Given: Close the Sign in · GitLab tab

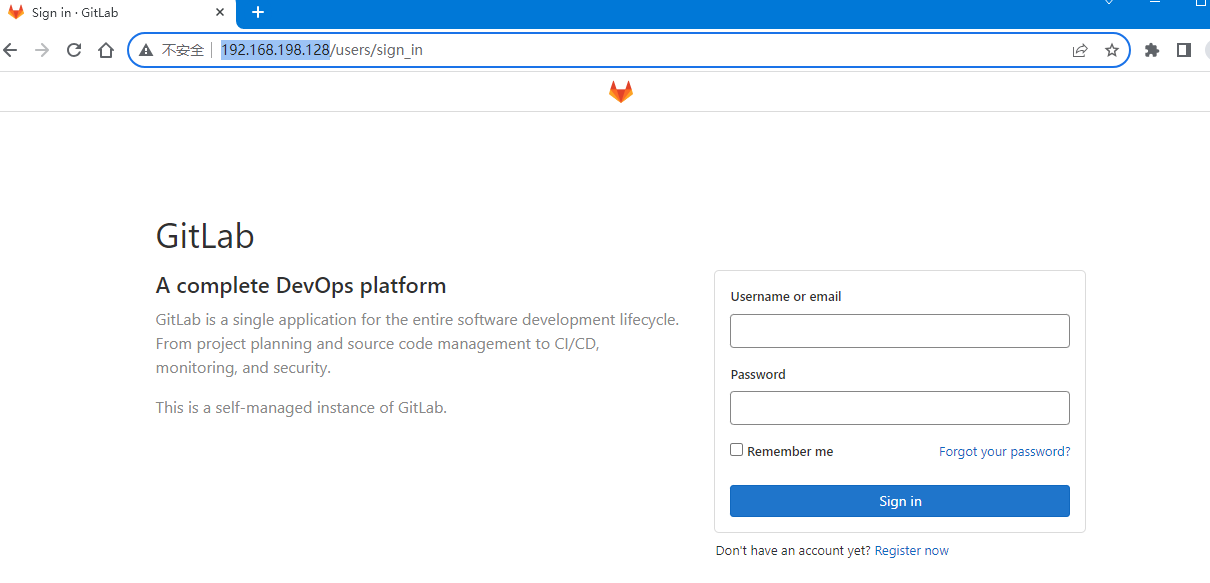Looking at the screenshot, I should click(220, 13).
